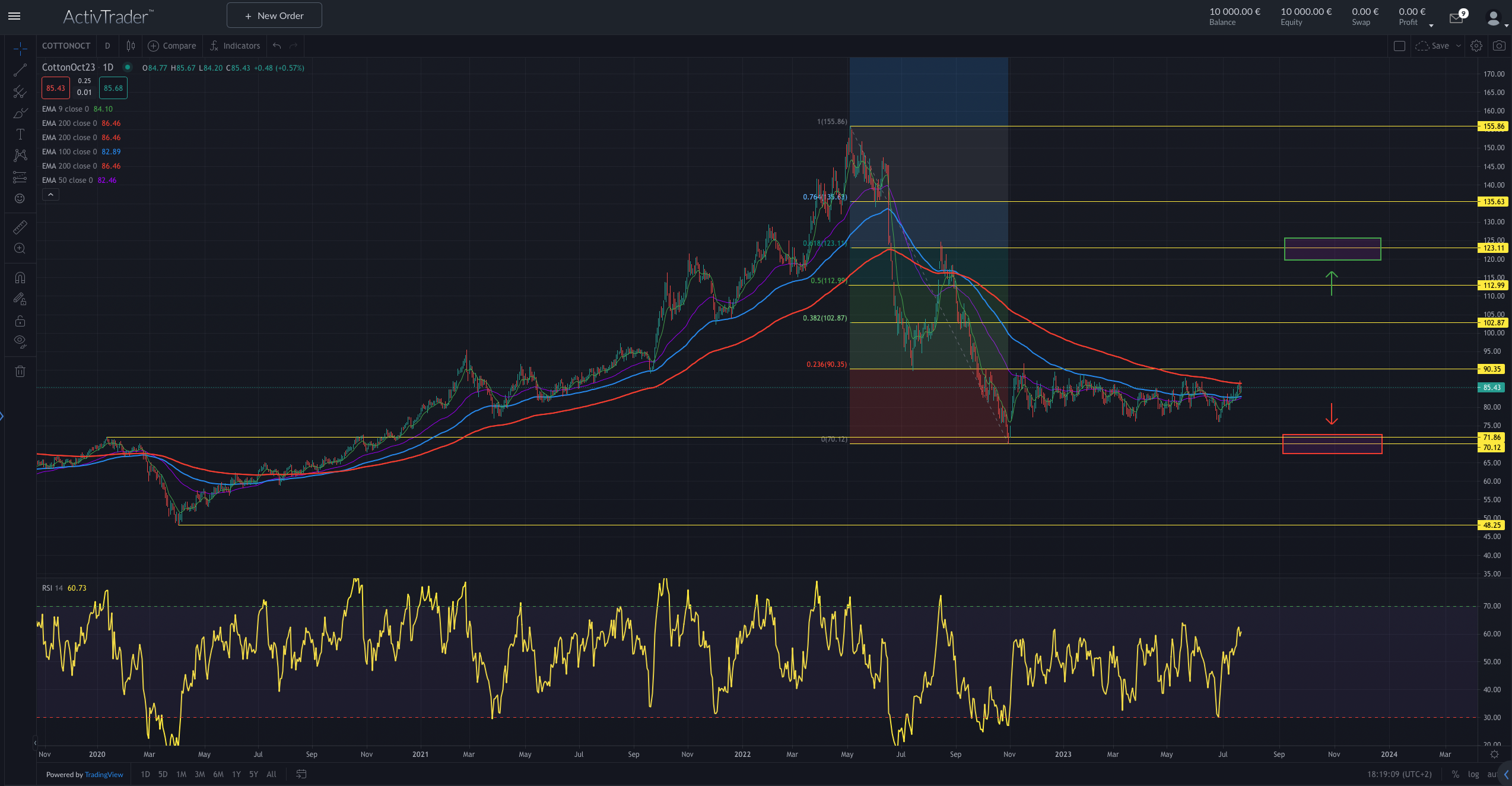
Task: Collapse the indicator legend chevron
Action: pos(50,195)
